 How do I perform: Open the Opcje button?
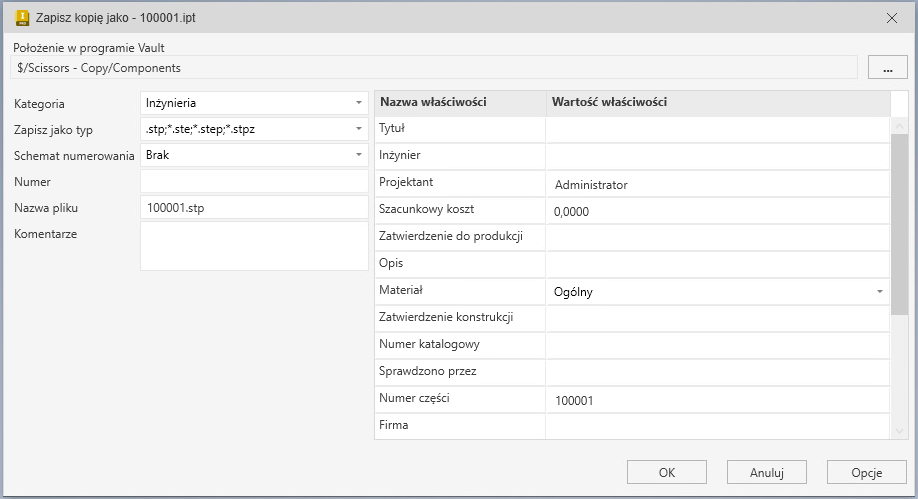pos(866,472)
